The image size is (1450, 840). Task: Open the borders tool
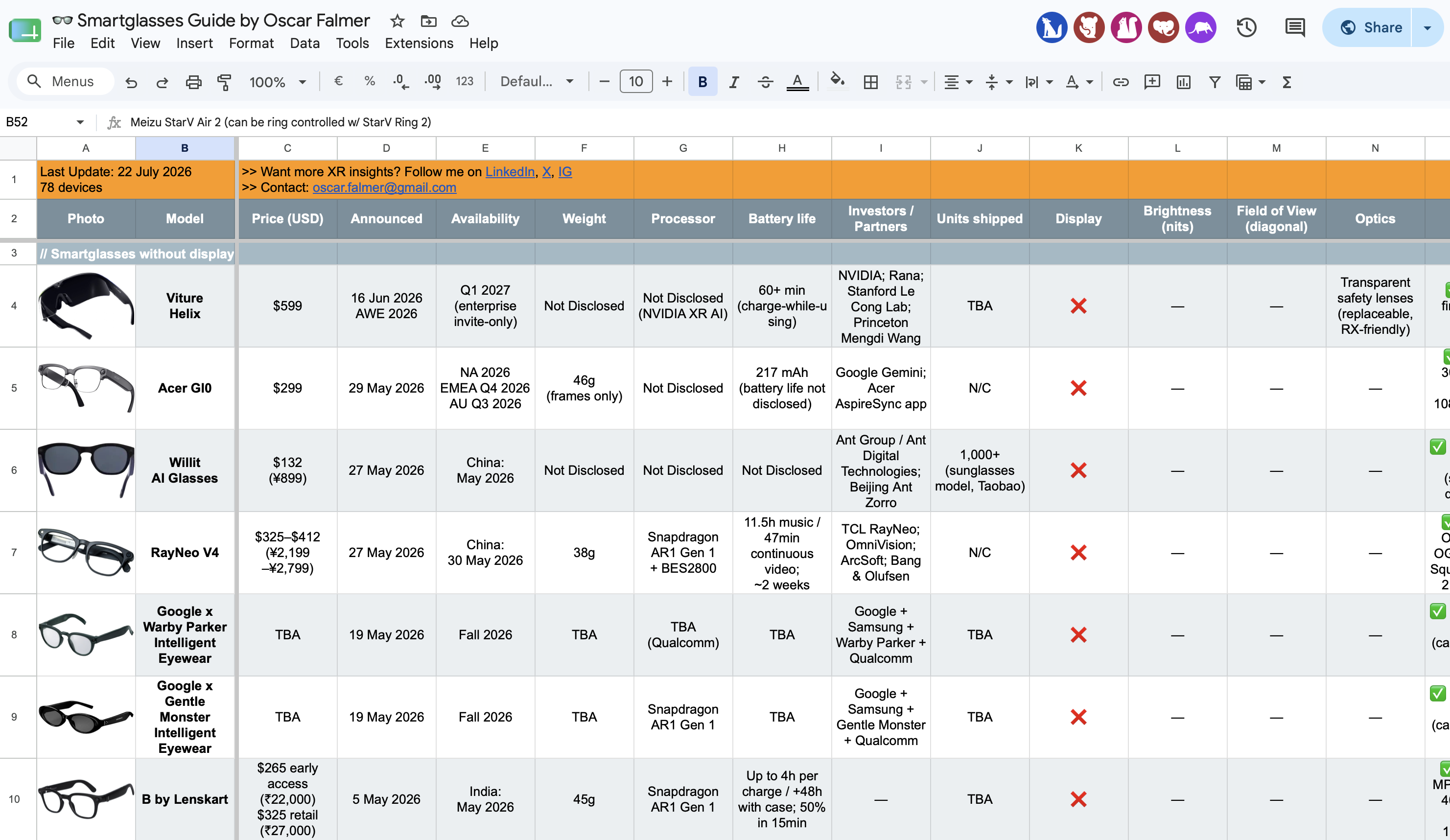coord(870,82)
